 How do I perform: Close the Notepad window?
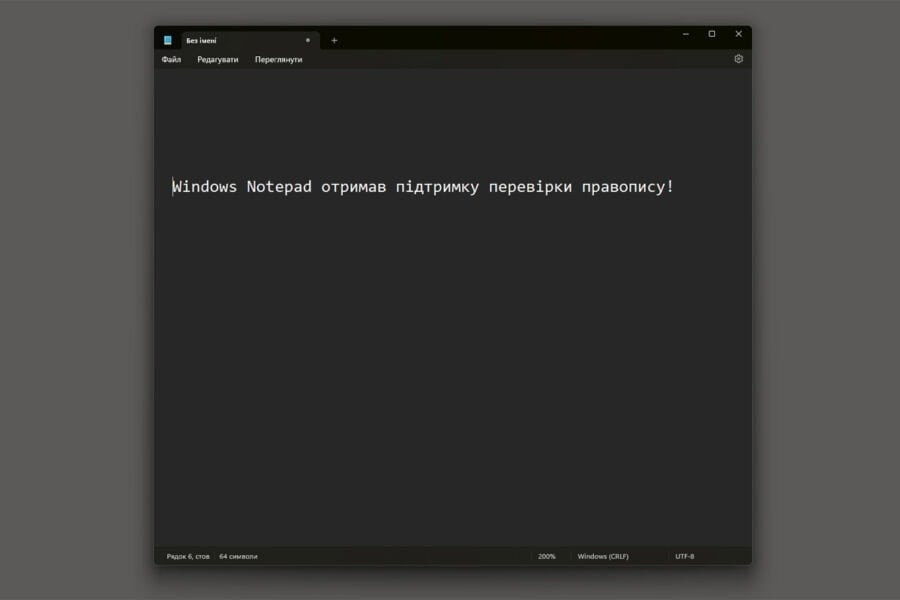pos(739,34)
